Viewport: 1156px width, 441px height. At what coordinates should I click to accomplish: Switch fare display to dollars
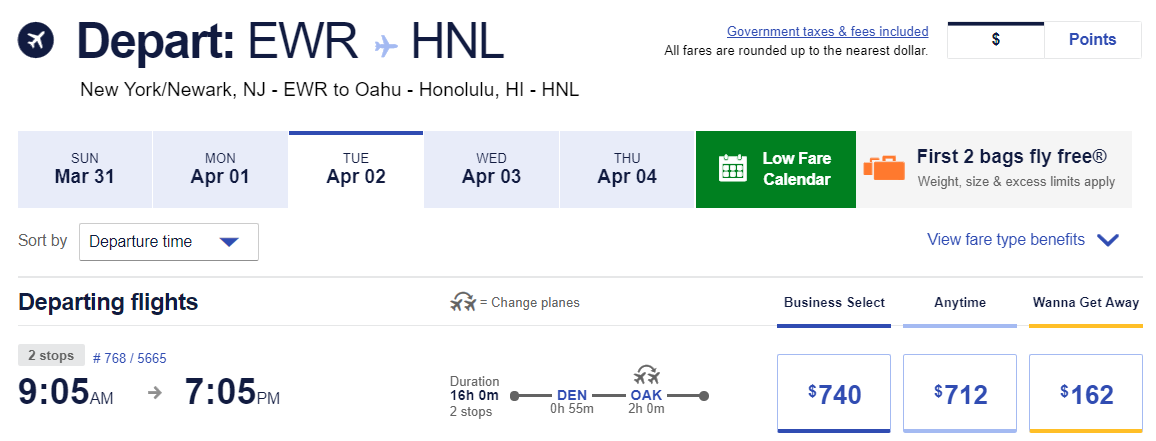click(x=995, y=40)
